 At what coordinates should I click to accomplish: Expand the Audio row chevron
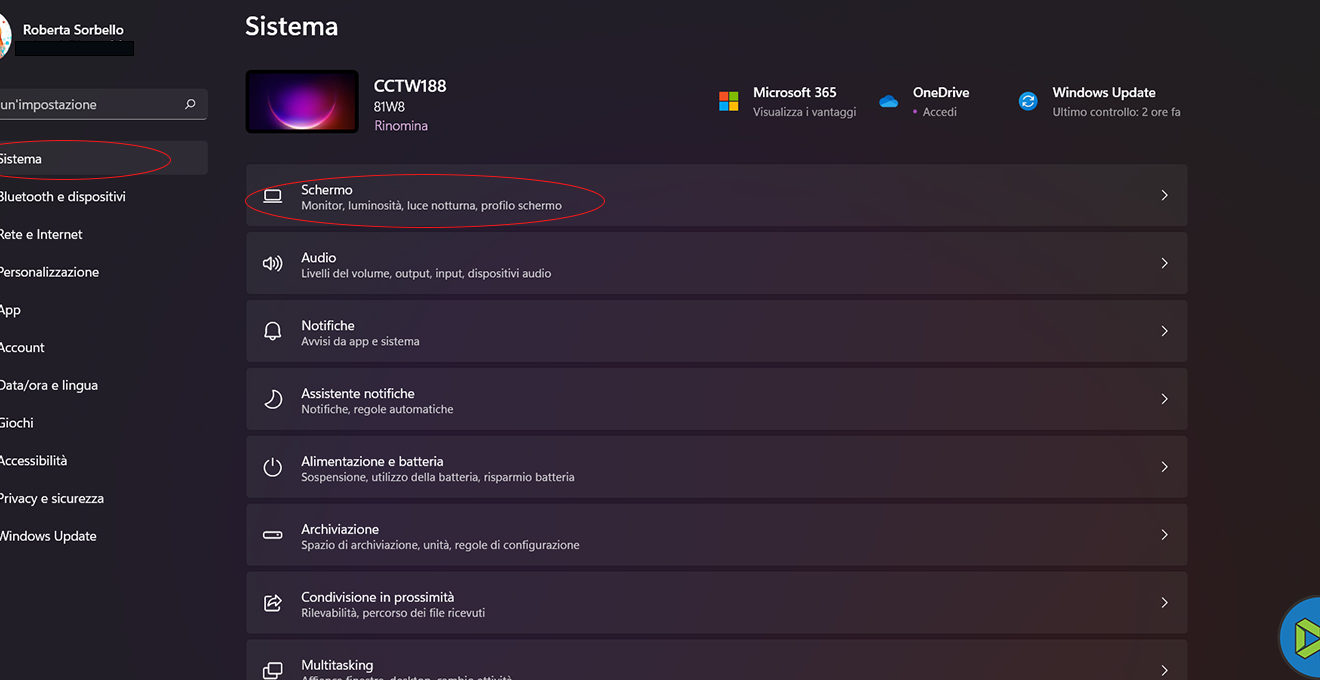pyautogui.click(x=1164, y=264)
